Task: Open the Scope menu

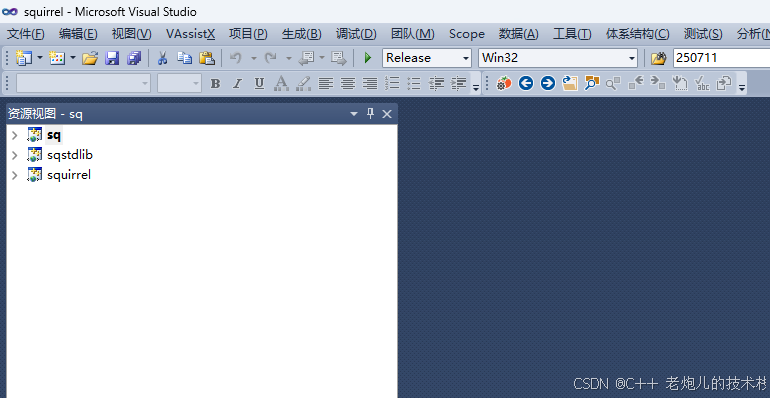Action: coord(467,34)
